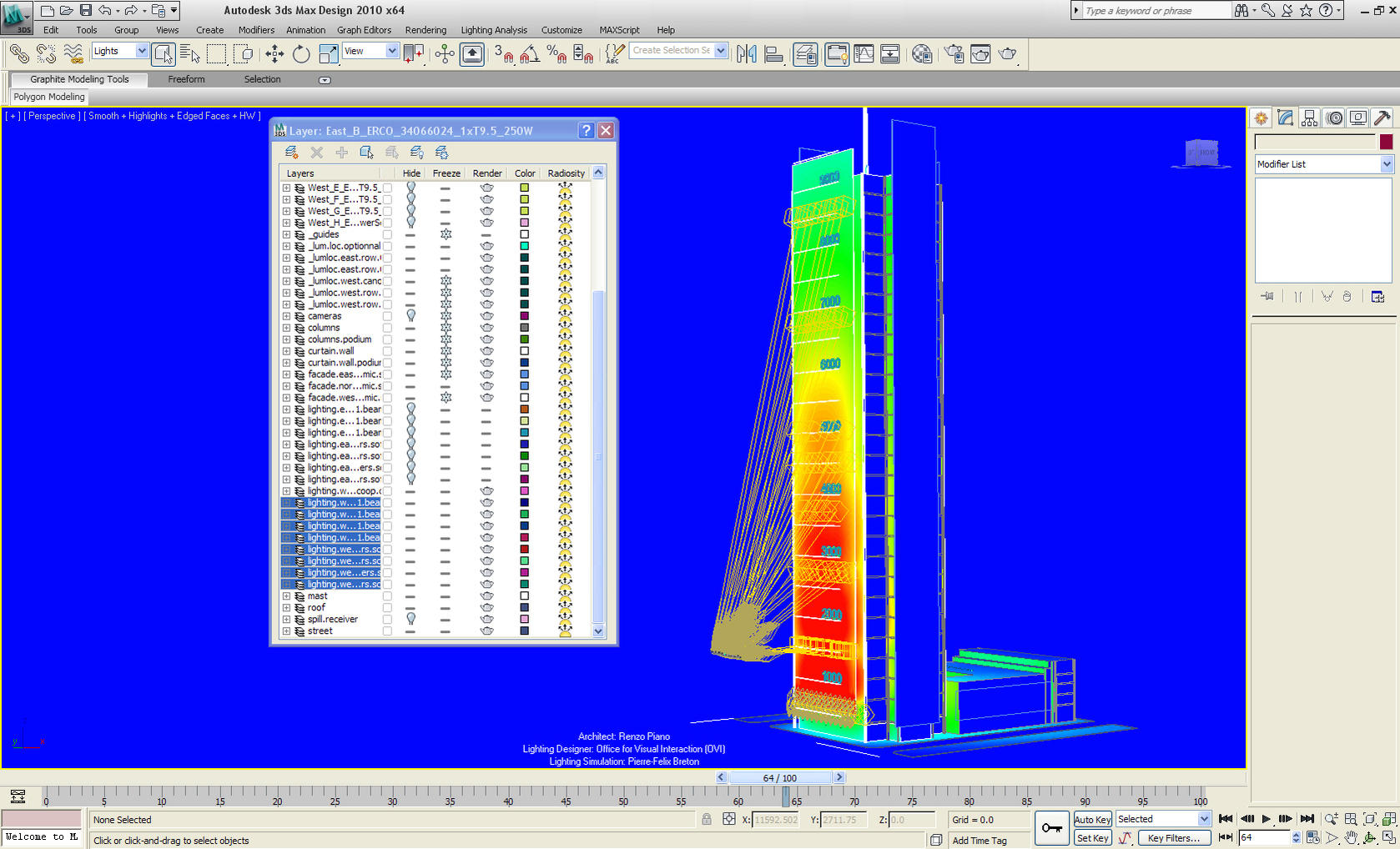Viewport: 1400px width, 849px height.
Task: Switch to the Freeform ribbon tab
Action: click(x=186, y=79)
